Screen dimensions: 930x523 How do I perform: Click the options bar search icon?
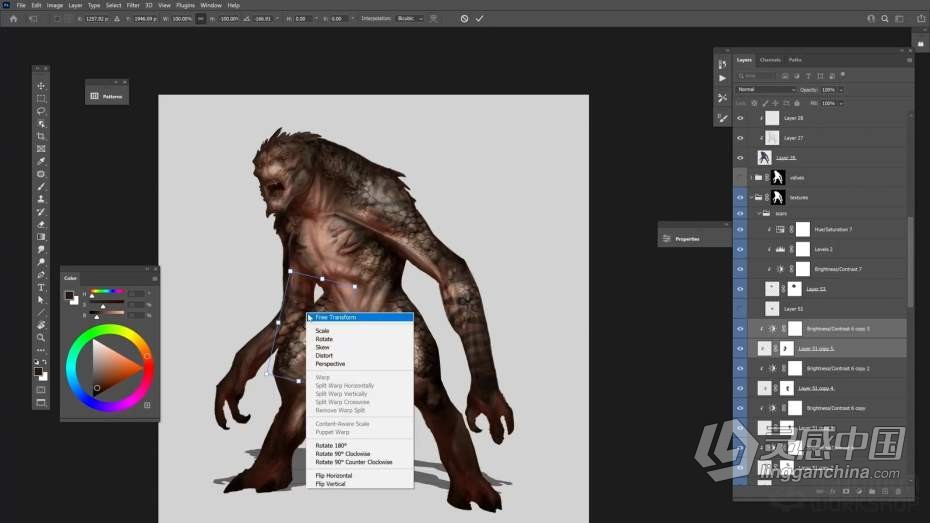884,18
